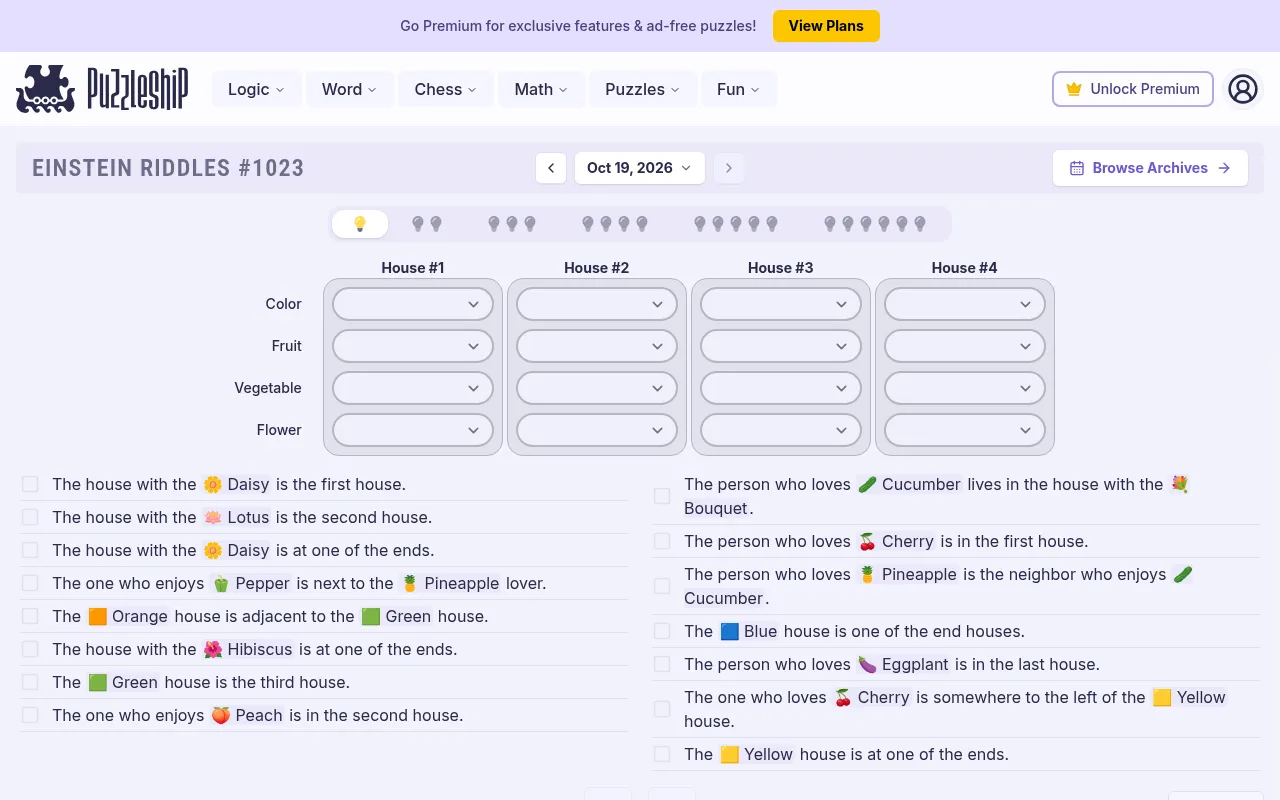1280x800 pixels.
Task: Open House #4 Color dropdown
Action: [965, 304]
